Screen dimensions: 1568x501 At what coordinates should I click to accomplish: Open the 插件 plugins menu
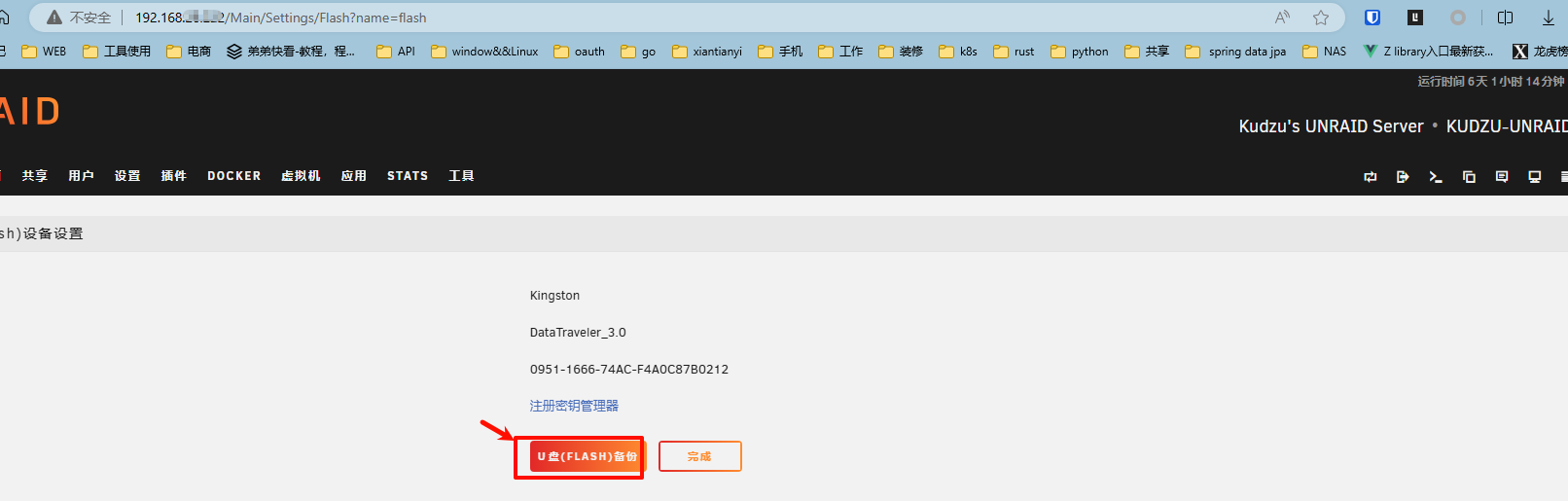click(x=173, y=176)
